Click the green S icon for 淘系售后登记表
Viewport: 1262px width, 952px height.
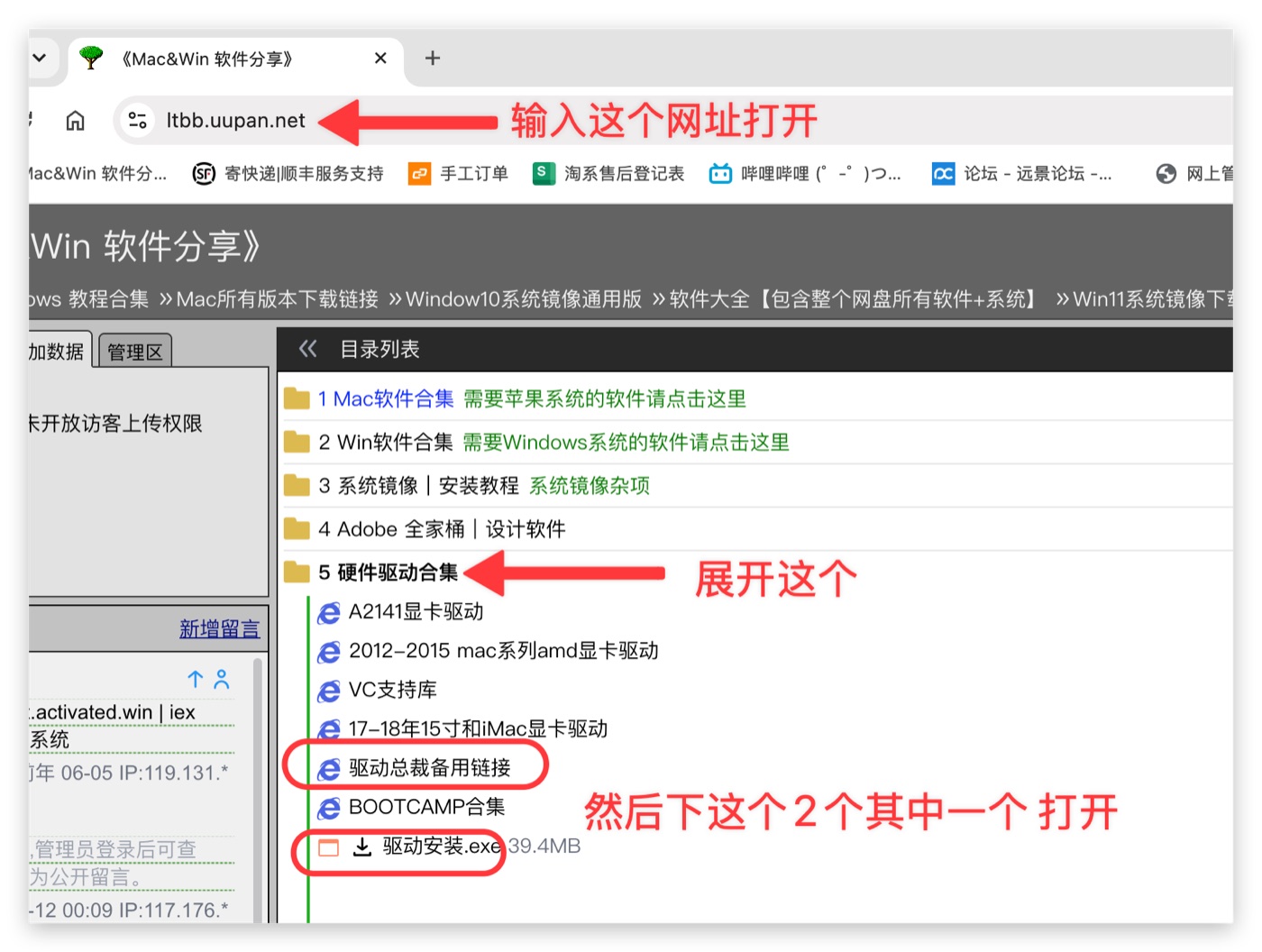[x=543, y=173]
